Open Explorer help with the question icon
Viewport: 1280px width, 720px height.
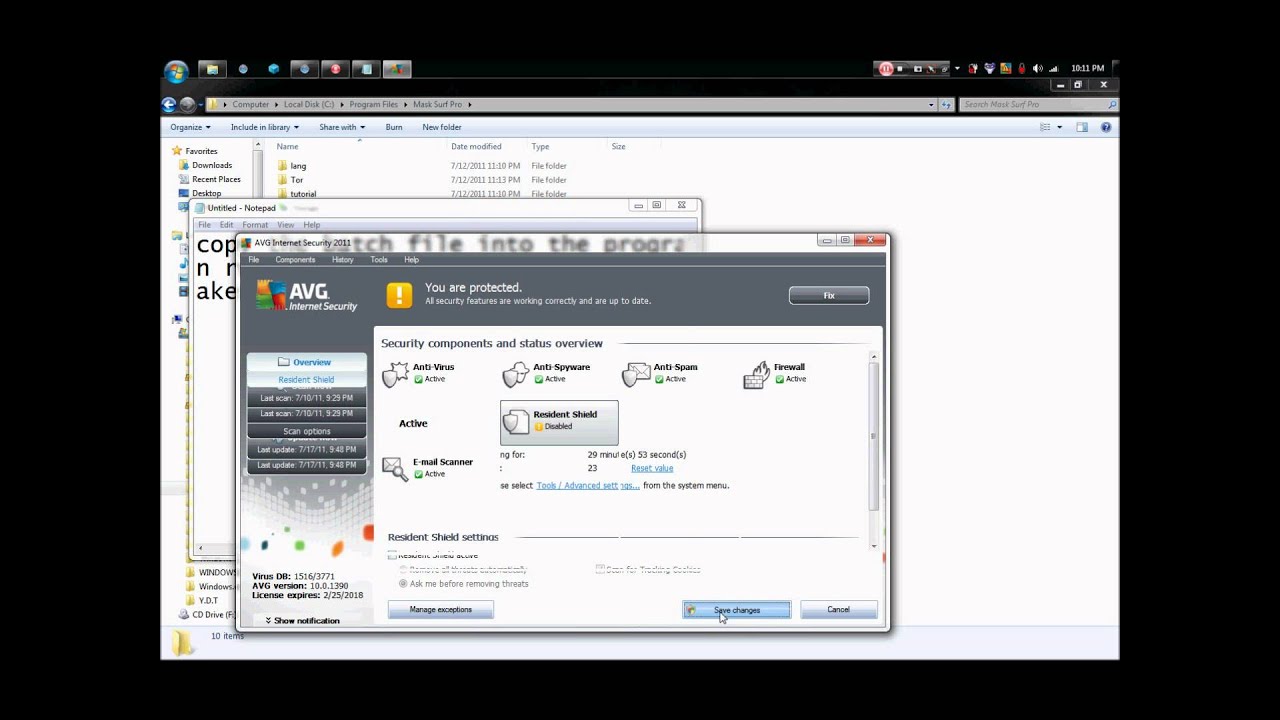[1106, 127]
